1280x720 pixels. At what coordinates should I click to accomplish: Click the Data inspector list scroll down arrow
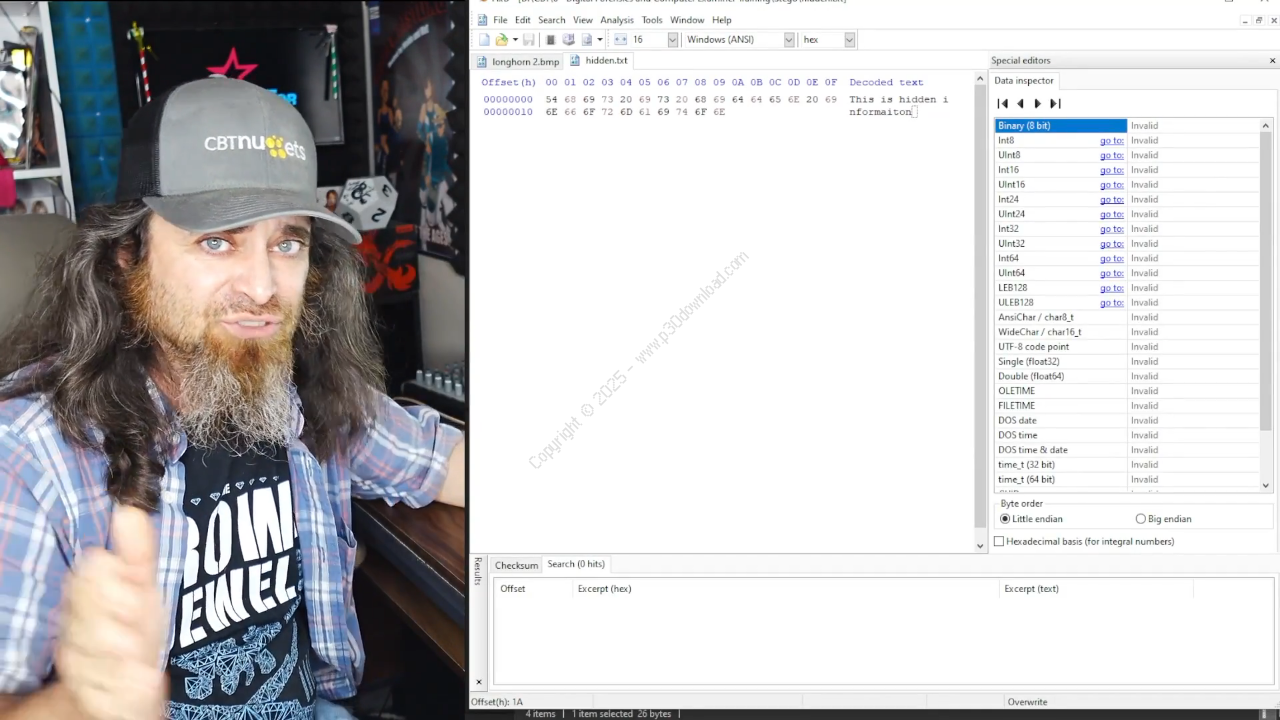(x=1266, y=485)
